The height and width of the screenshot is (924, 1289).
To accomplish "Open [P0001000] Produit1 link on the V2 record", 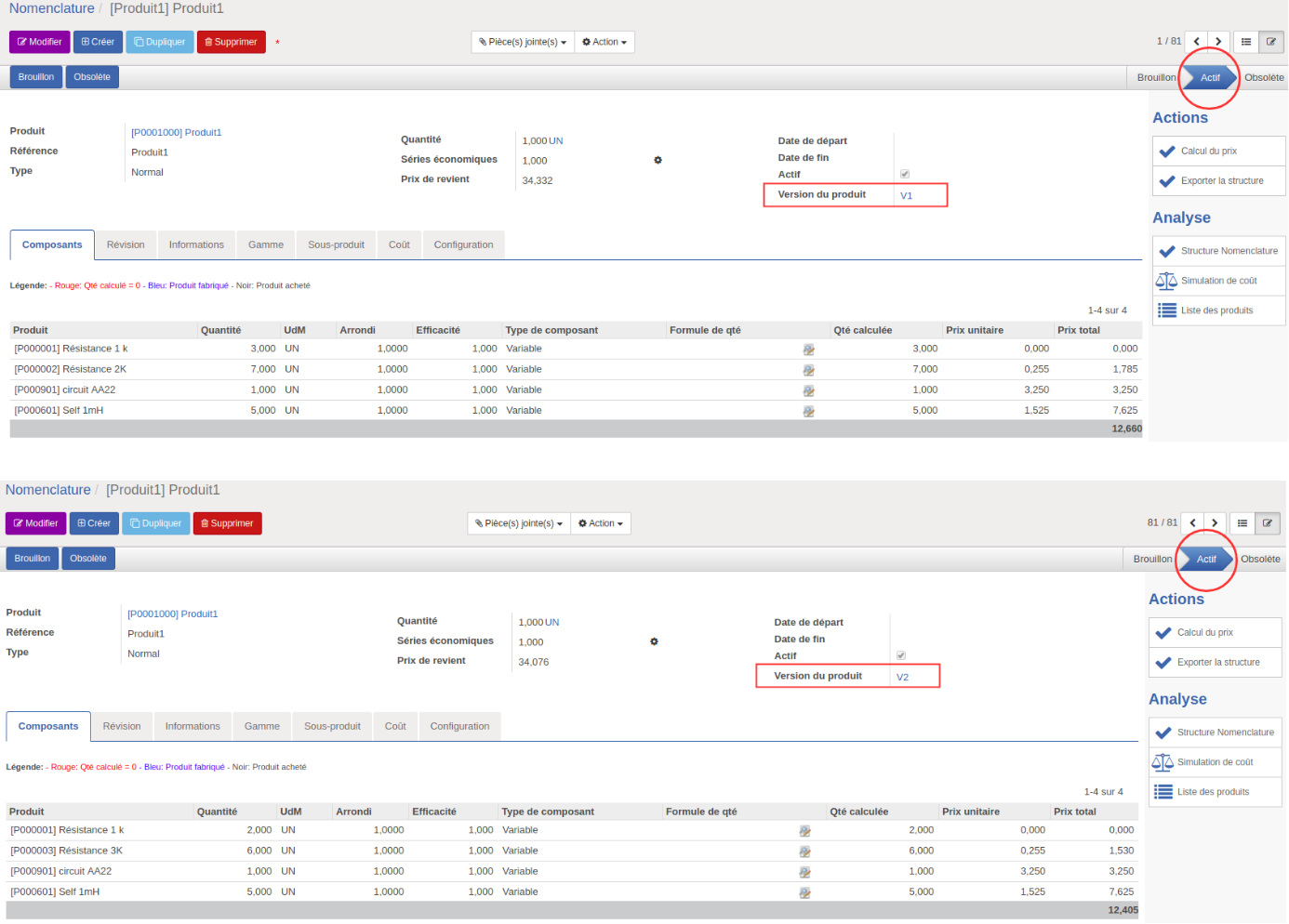I will click(x=173, y=614).
